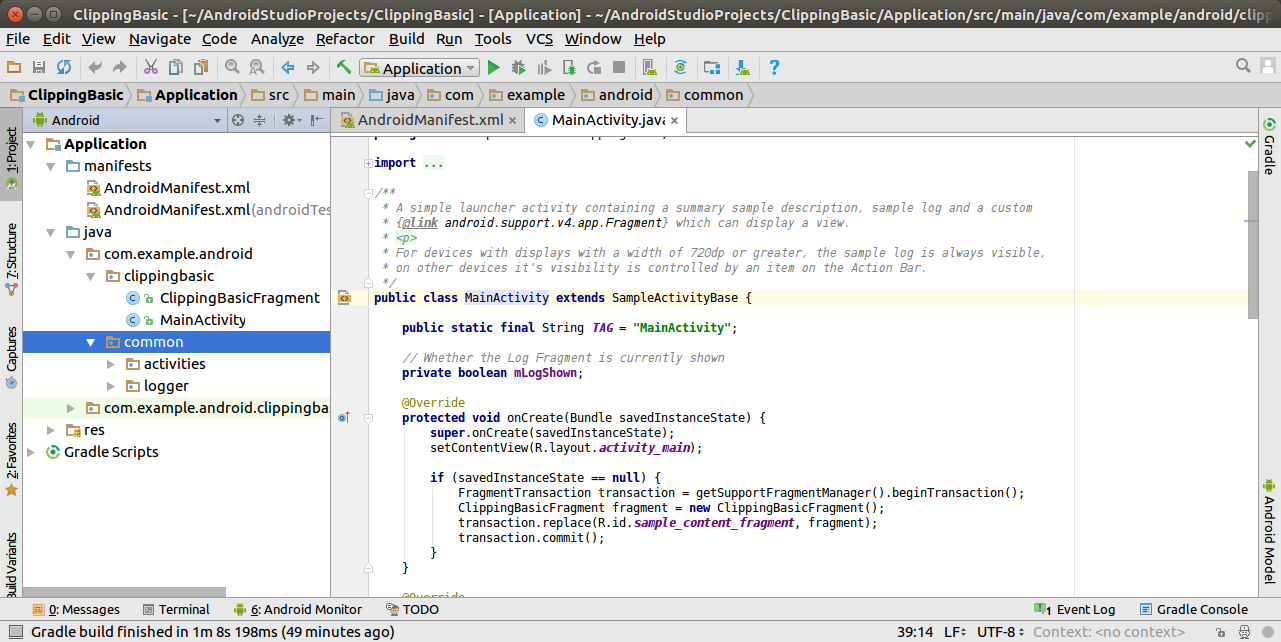Open the TODO tool window
Screen dimensions: 1281x642
click(413, 609)
